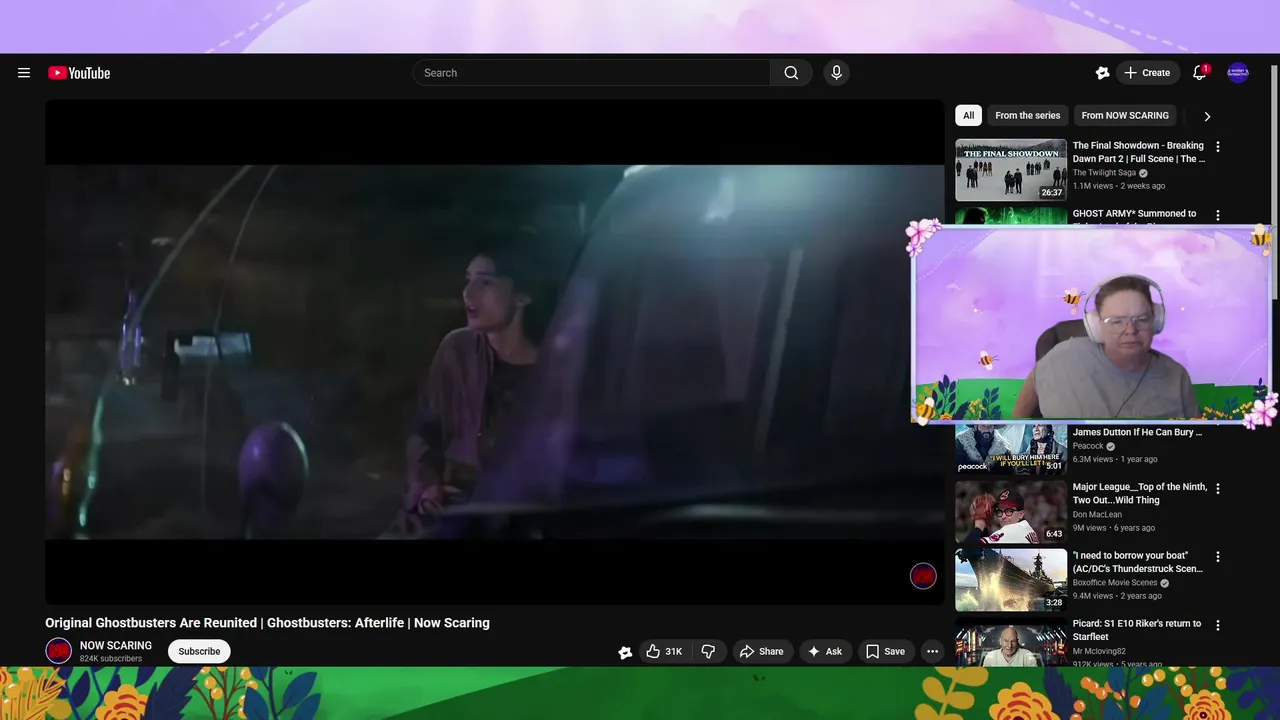Click the Ghostbusters Afterlife video title
This screenshot has height=720, width=1280.
pyautogui.click(x=267, y=623)
